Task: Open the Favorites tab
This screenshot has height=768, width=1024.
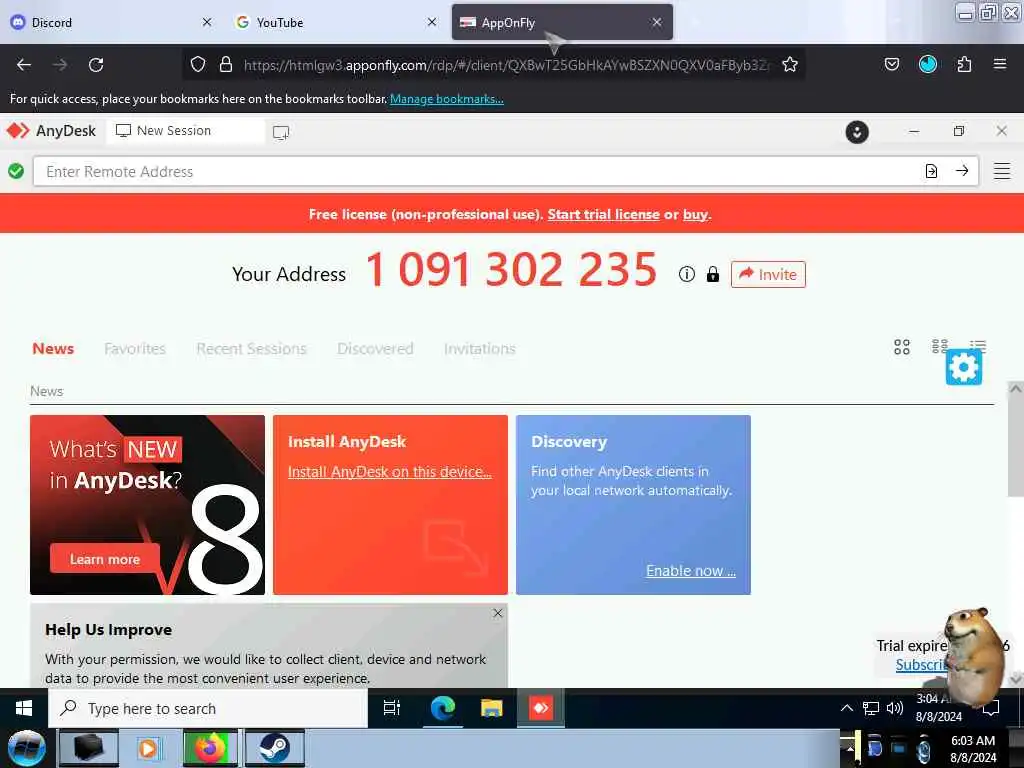Action: 135,349
